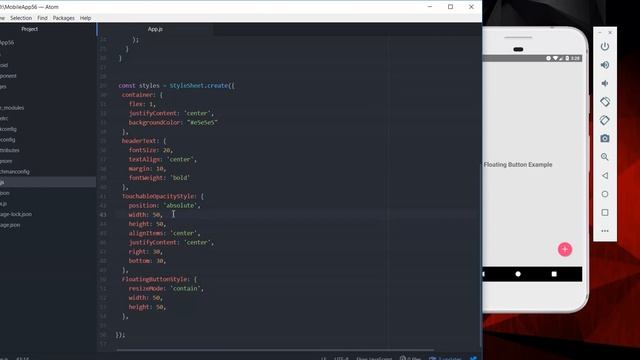This screenshot has height=360, width=640.
Task: Click the emulator toolbar back triangle
Action: point(605,176)
